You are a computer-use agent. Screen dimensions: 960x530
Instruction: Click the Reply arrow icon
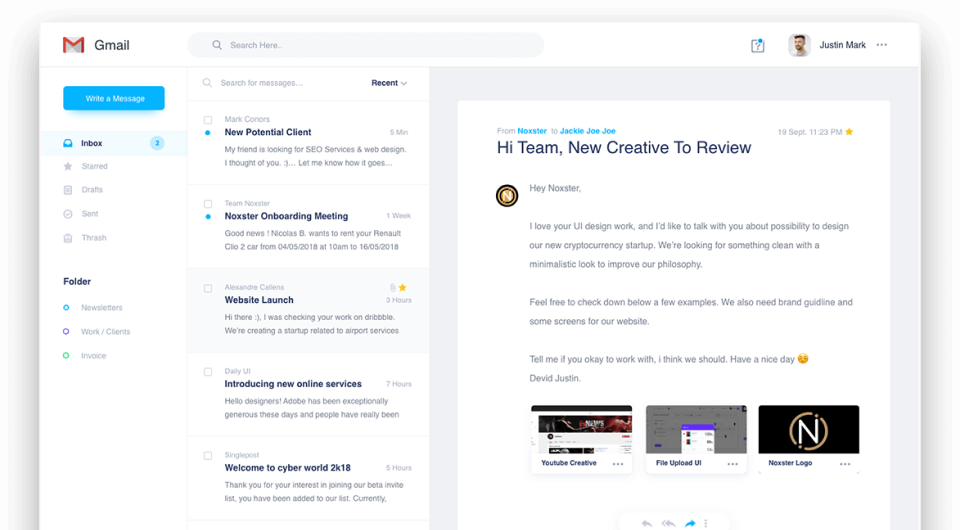(x=647, y=523)
